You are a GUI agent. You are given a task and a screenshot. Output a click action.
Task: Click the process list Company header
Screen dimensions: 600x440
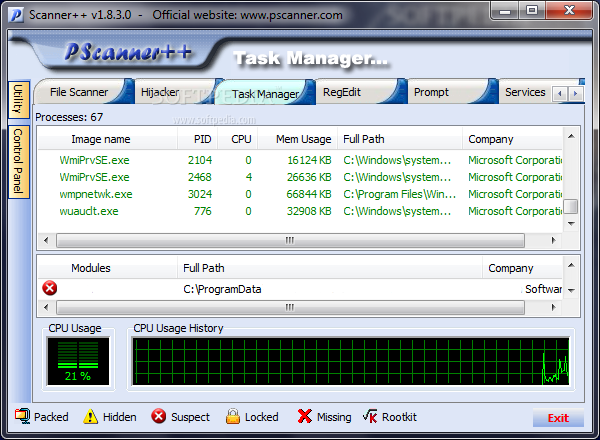click(512, 139)
